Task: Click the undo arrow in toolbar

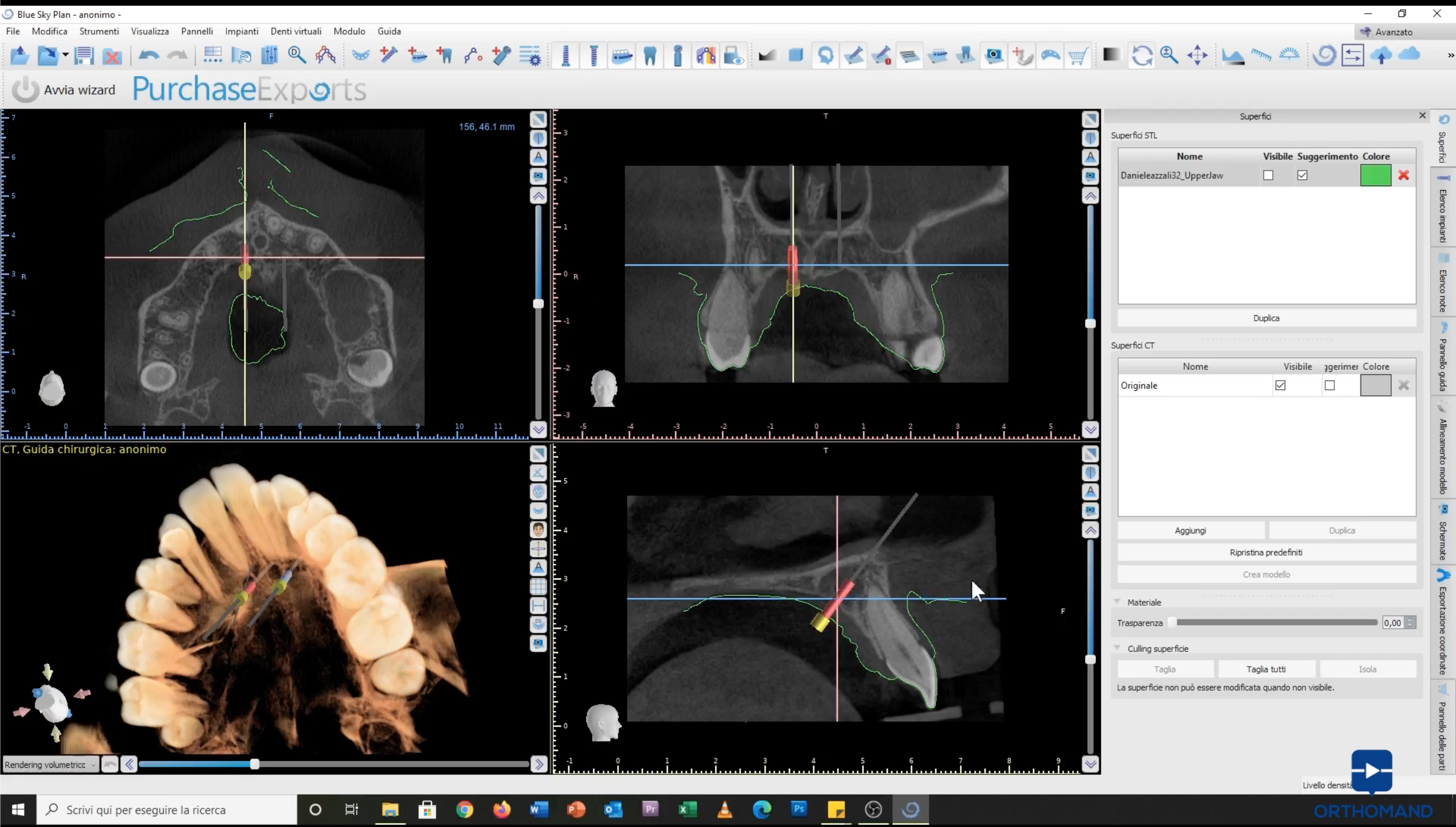Action: pyautogui.click(x=148, y=56)
